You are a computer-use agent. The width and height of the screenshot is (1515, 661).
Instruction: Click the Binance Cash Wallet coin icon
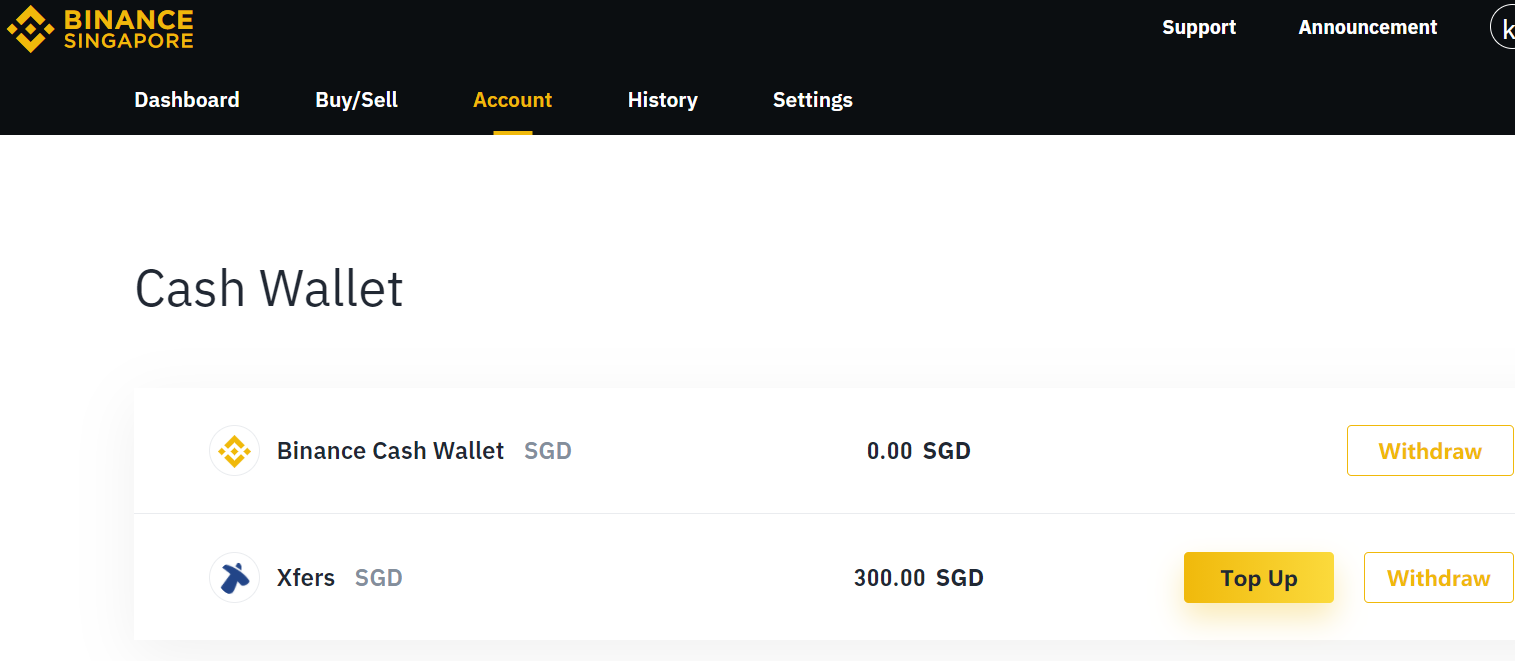pyautogui.click(x=235, y=451)
